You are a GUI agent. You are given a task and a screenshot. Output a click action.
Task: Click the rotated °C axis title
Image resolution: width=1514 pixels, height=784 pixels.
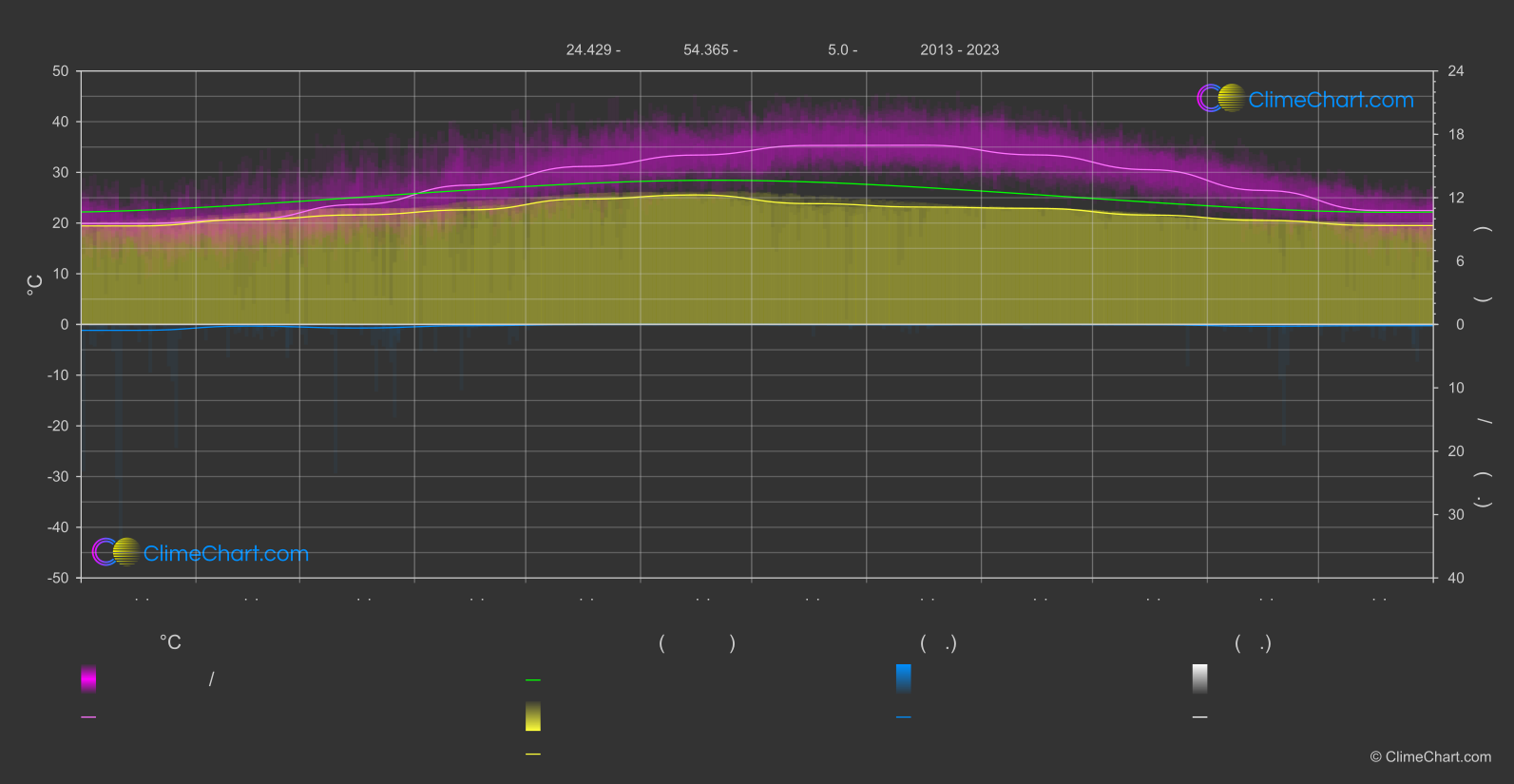click(34, 285)
